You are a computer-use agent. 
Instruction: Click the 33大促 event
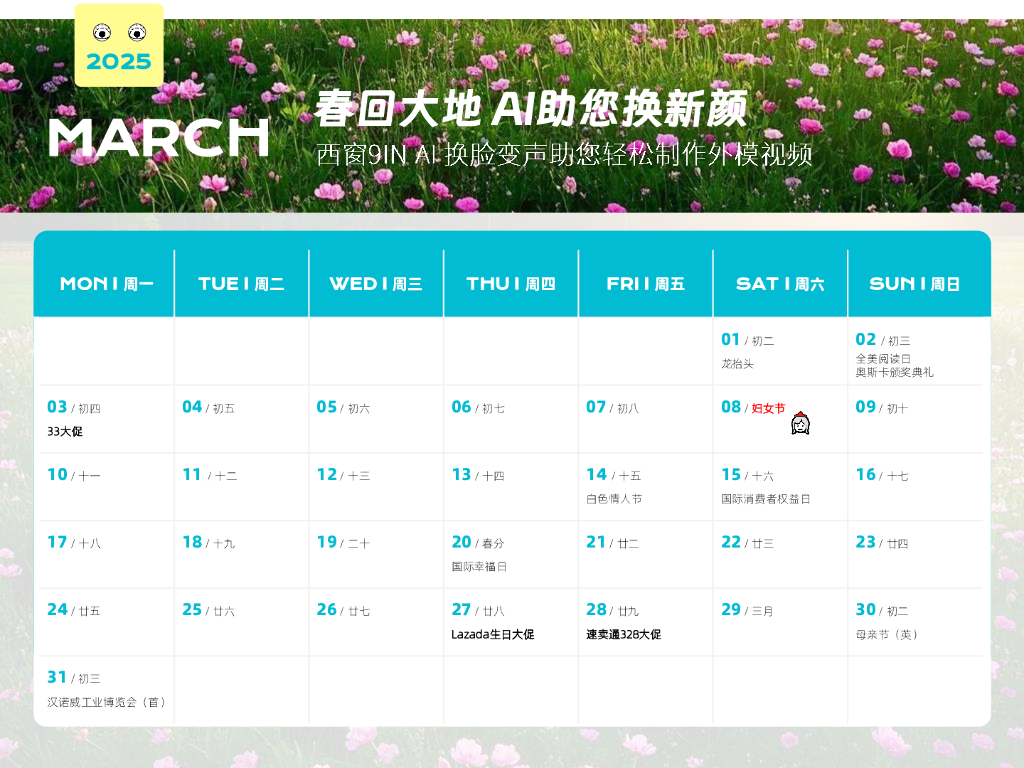point(65,431)
